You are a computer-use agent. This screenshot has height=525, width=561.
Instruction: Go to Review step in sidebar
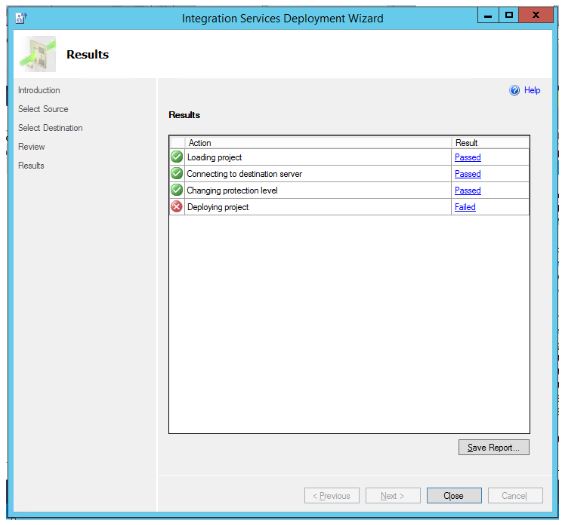pos(31,147)
